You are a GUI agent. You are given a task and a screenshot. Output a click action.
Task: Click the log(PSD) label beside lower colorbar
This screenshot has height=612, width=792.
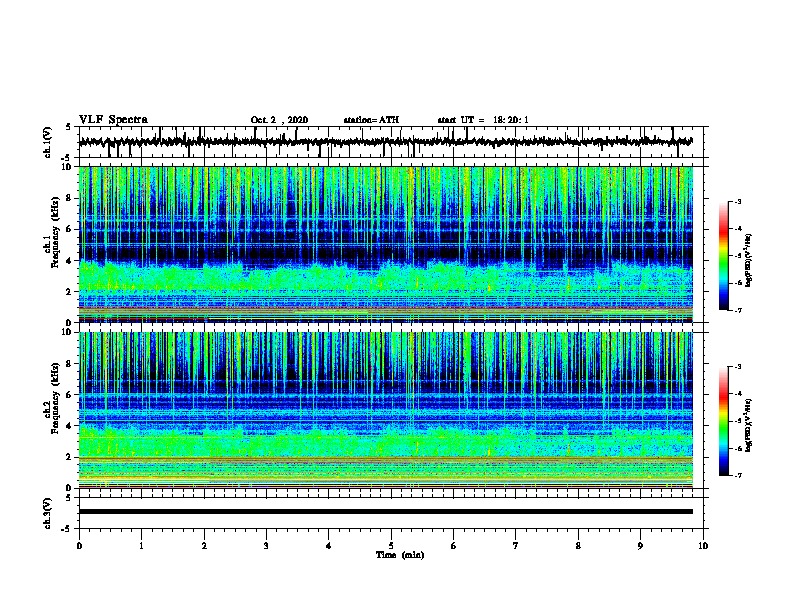pyautogui.click(x=749, y=425)
